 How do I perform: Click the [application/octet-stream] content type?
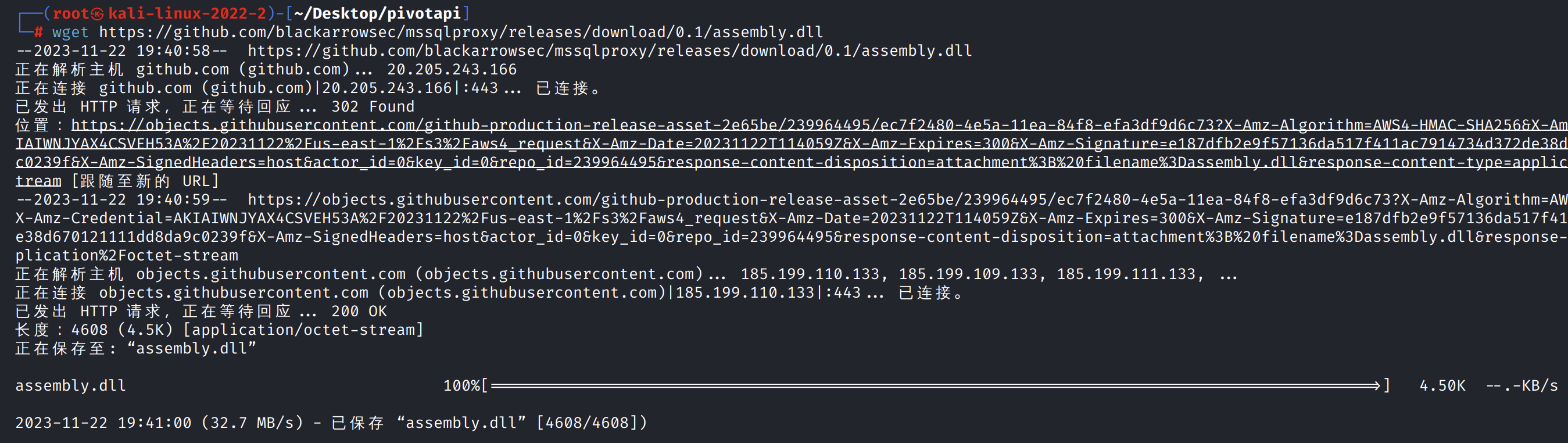tap(303, 330)
